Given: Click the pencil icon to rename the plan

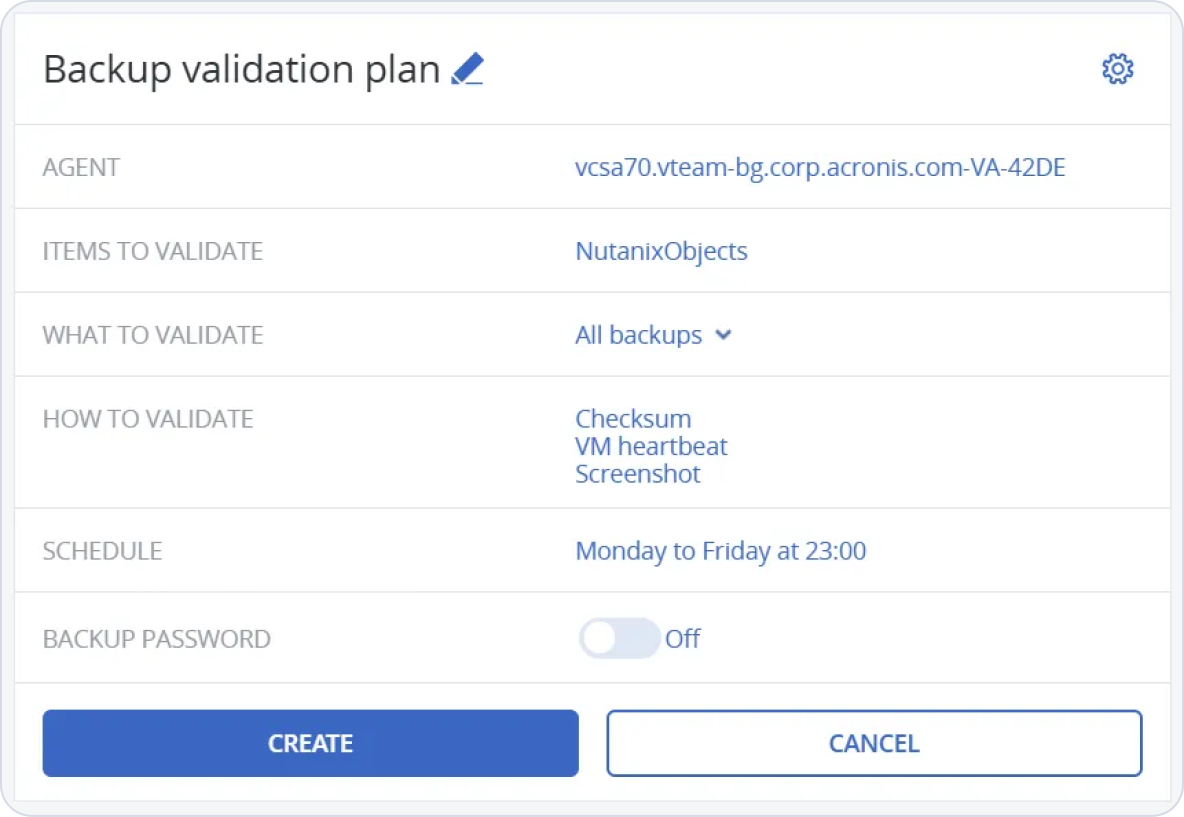Looking at the screenshot, I should click(467, 69).
